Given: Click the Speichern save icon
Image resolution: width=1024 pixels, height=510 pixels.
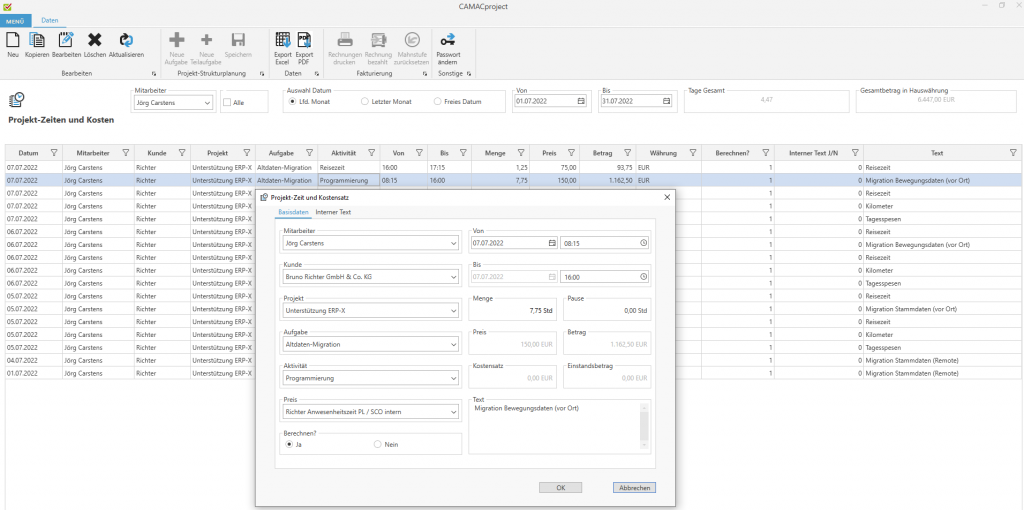Looking at the screenshot, I should (238, 40).
